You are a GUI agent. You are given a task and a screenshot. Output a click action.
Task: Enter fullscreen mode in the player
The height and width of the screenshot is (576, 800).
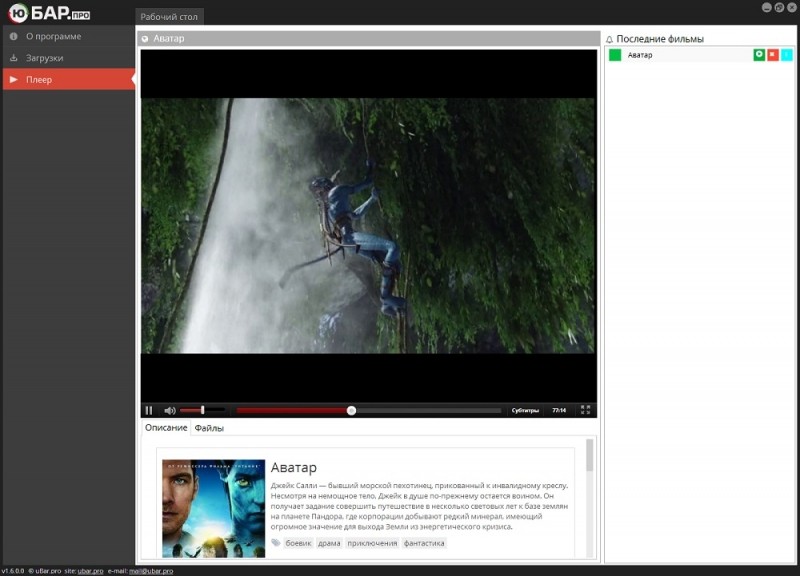click(x=585, y=410)
